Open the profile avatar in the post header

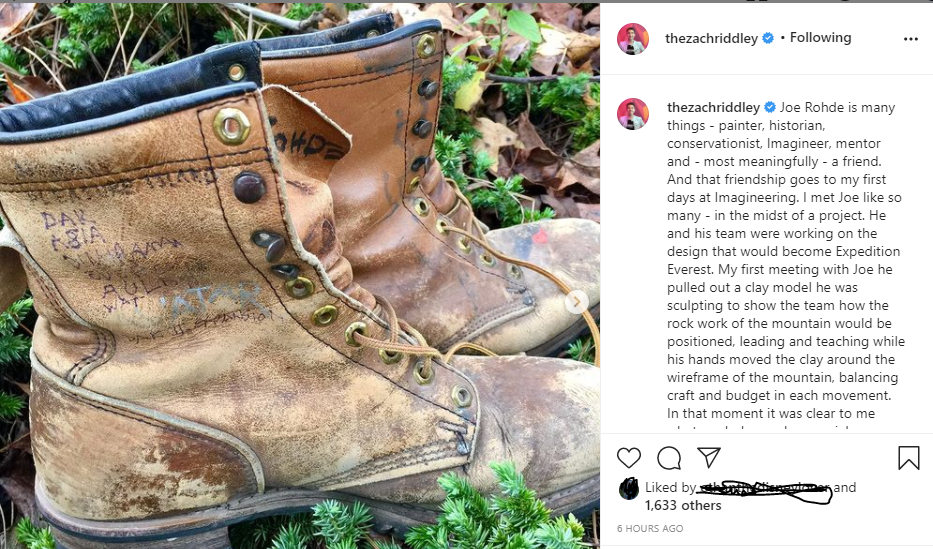[633, 39]
